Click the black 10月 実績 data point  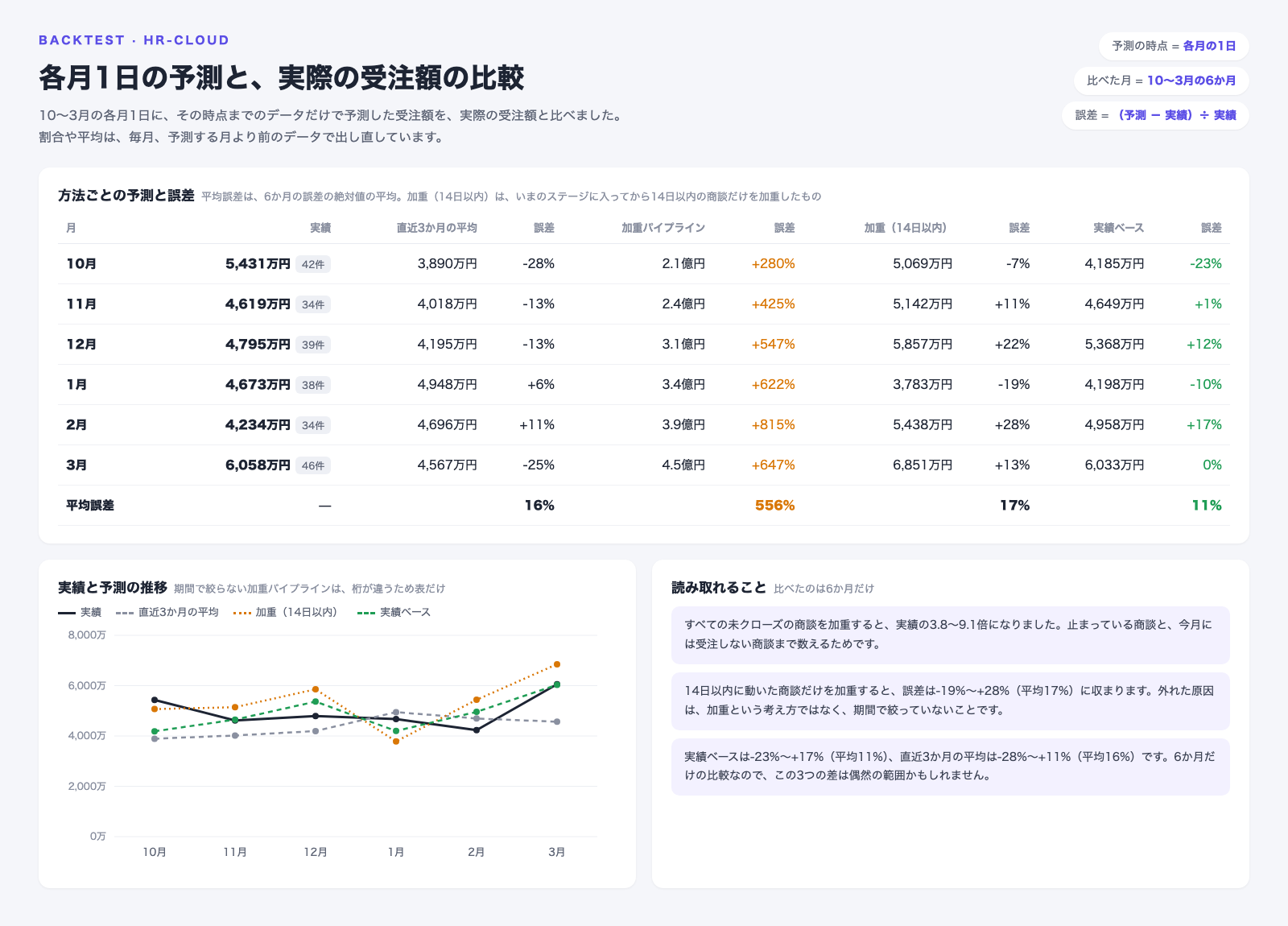(155, 700)
